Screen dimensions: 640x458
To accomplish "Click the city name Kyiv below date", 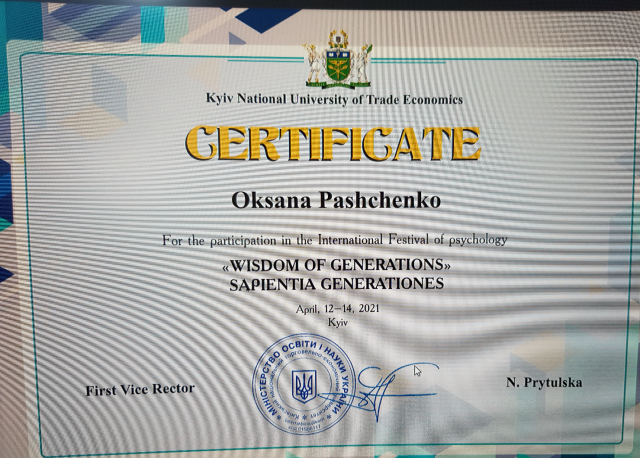I will (338, 322).
